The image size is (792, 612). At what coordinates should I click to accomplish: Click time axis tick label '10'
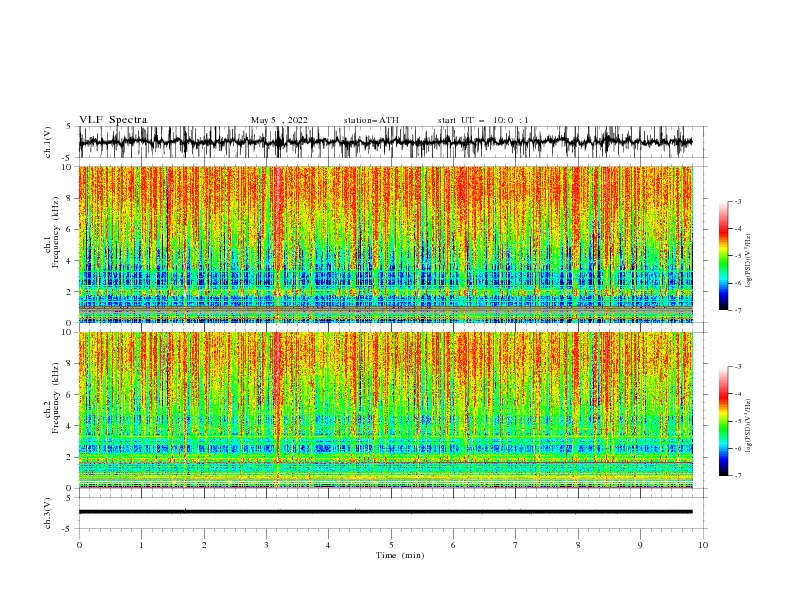click(x=703, y=545)
